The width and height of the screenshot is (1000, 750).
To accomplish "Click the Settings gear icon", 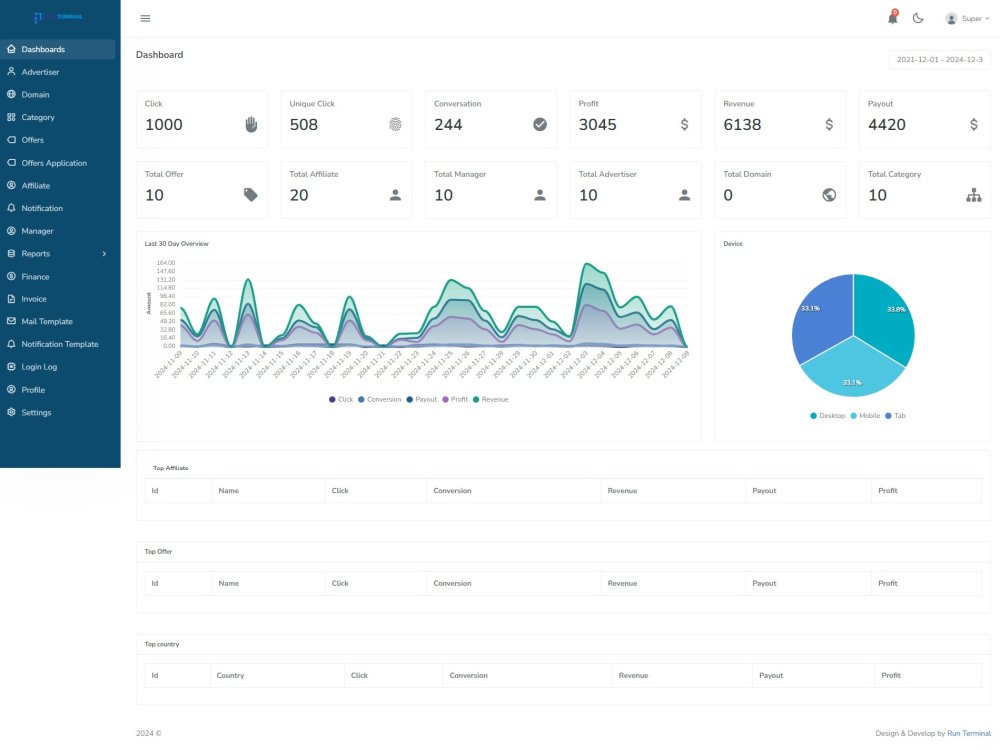I will [x=11, y=412].
